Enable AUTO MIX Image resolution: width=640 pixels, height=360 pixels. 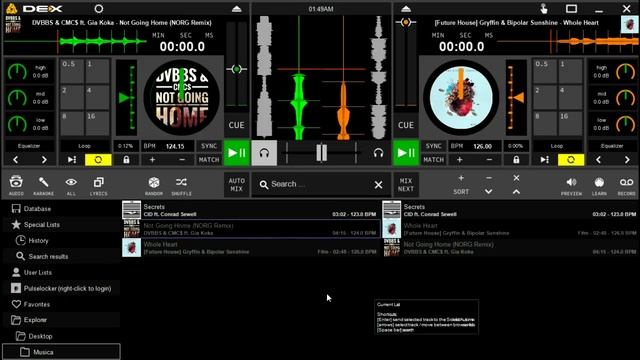coord(236,184)
